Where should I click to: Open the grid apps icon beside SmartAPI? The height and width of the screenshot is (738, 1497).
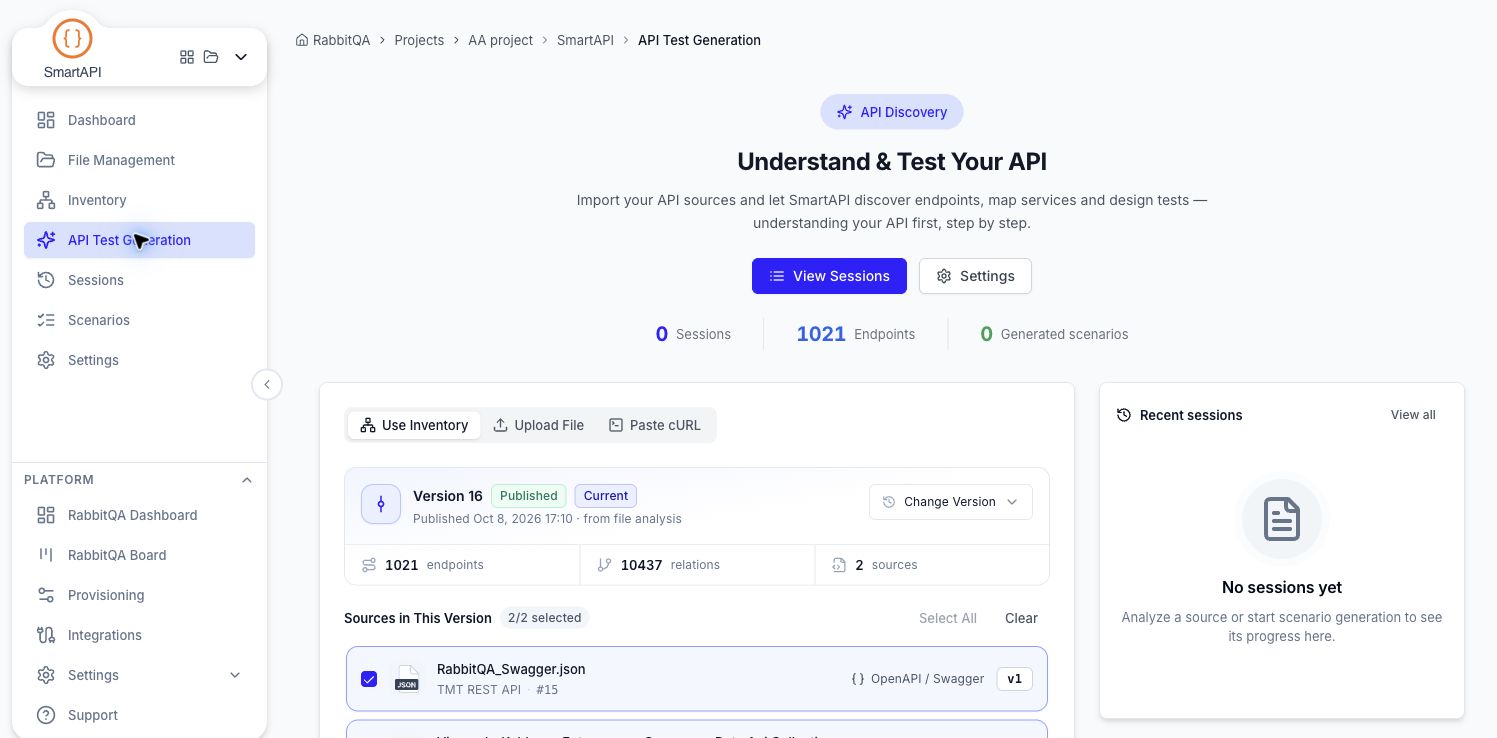pyautogui.click(x=187, y=57)
